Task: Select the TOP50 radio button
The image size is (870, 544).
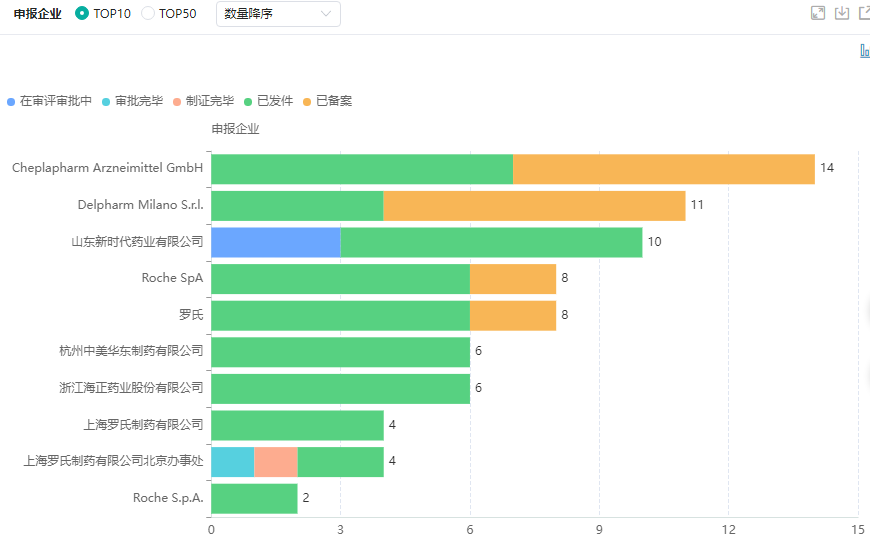Action: coord(148,14)
